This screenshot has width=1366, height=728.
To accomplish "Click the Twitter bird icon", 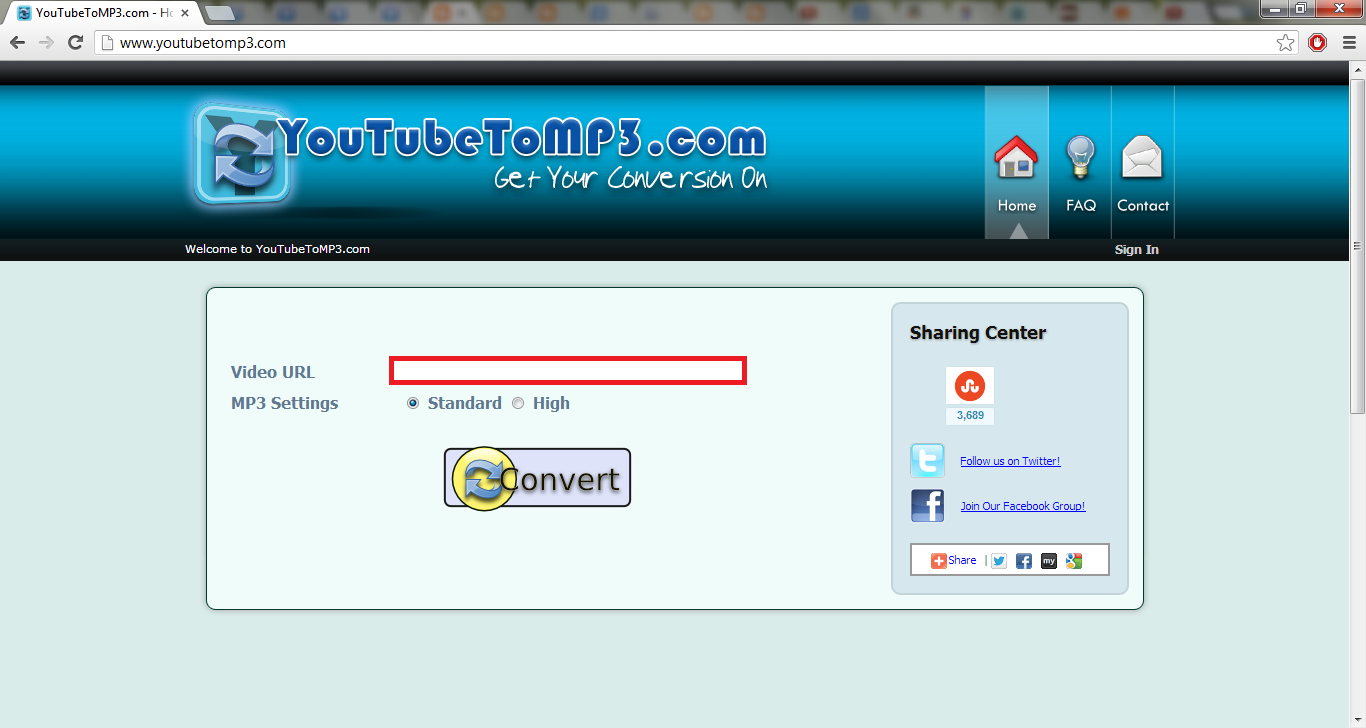I will 927,461.
